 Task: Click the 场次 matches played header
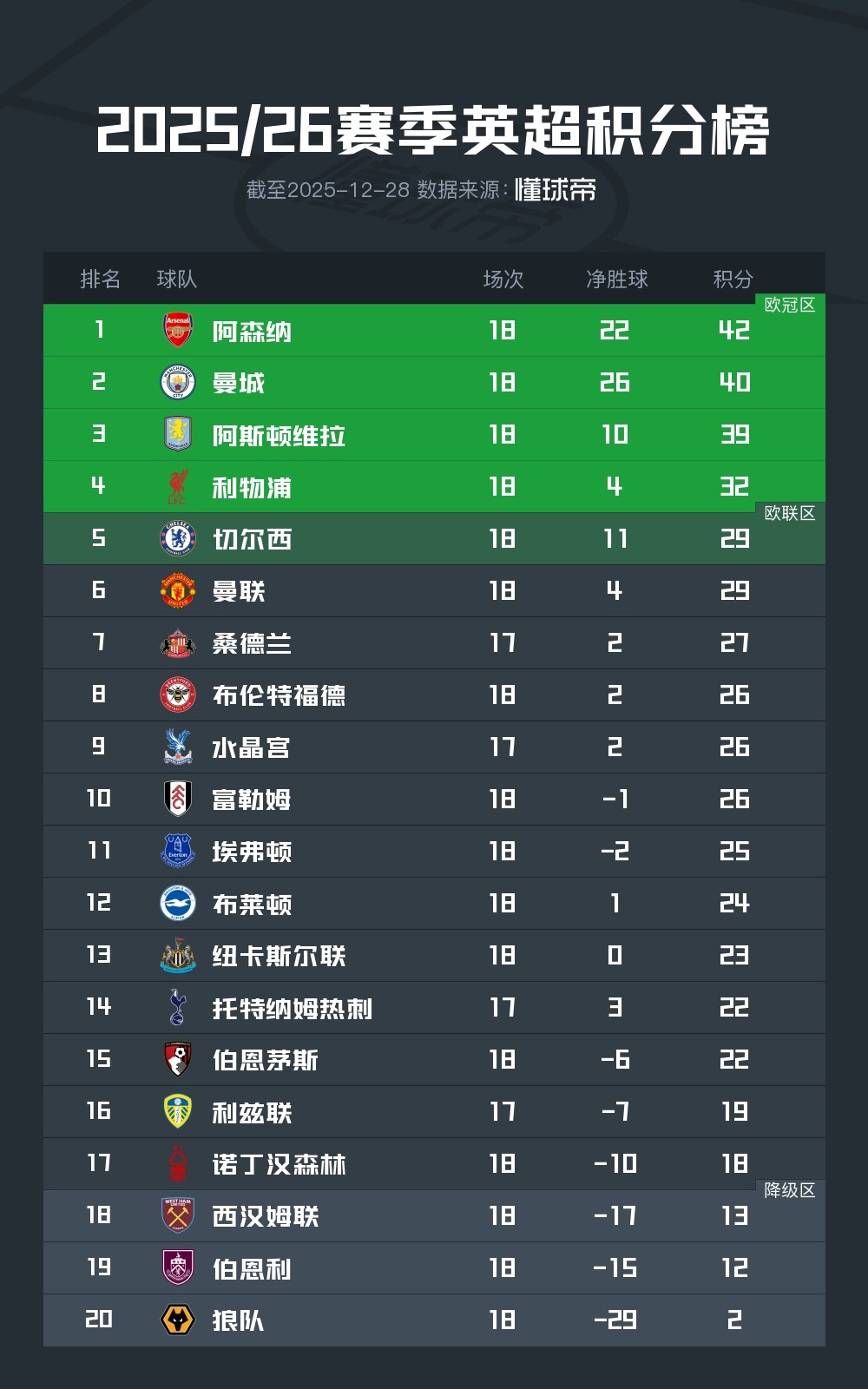pos(503,279)
